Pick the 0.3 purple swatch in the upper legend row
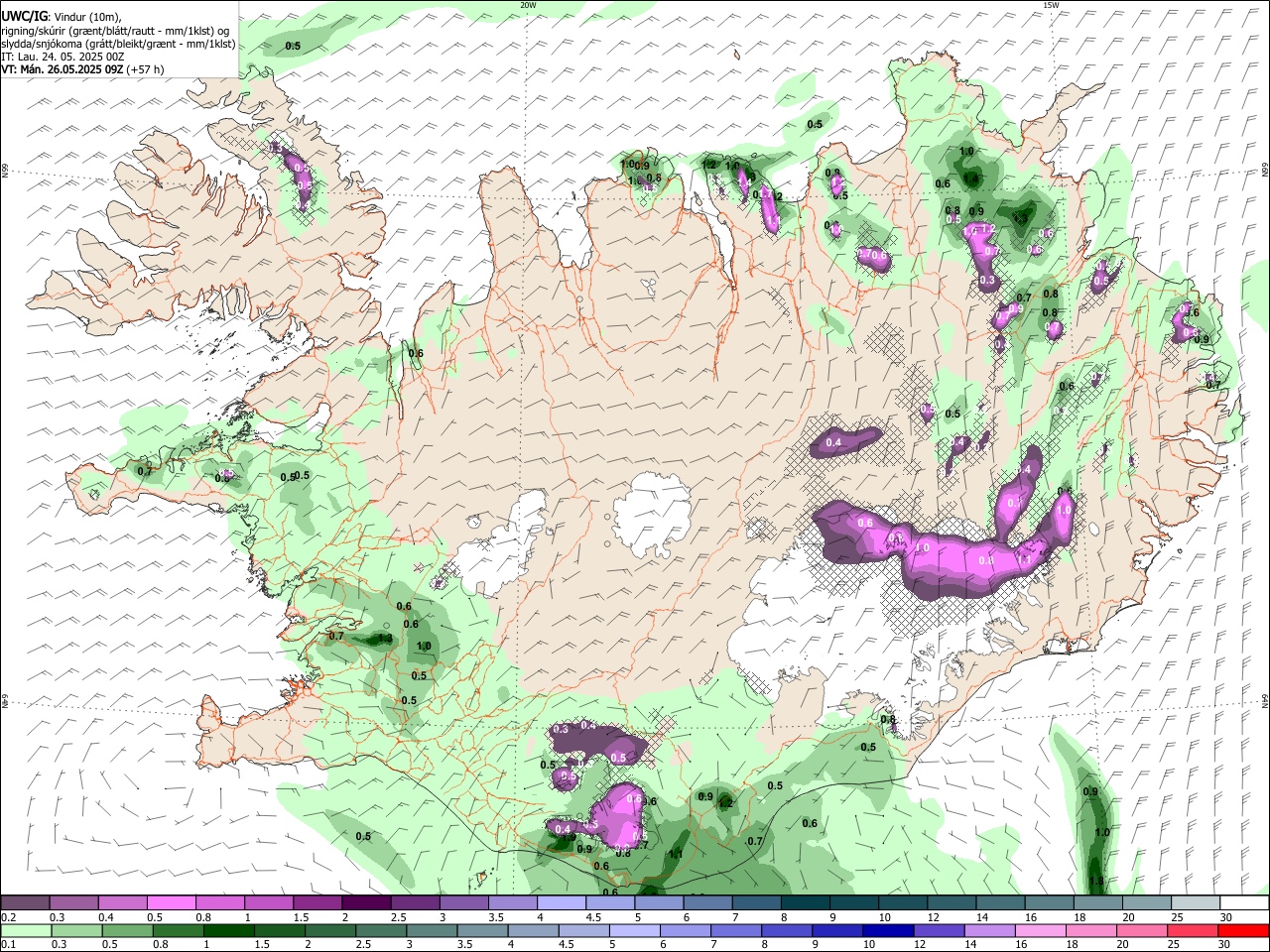This screenshot has width=1270, height=952. click(73, 903)
